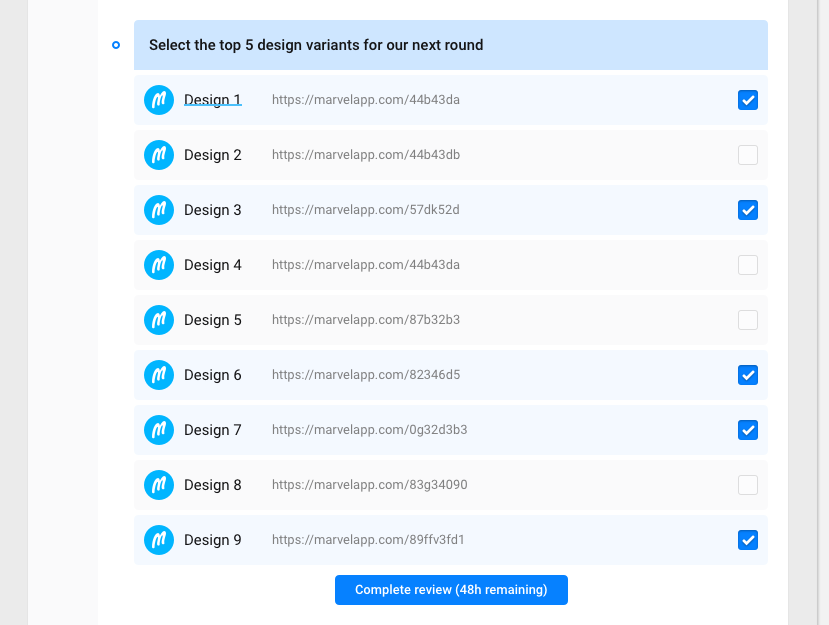Uncheck the Design 9 checkbox
Viewport: 829px width, 625px height.
tap(748, 540)
